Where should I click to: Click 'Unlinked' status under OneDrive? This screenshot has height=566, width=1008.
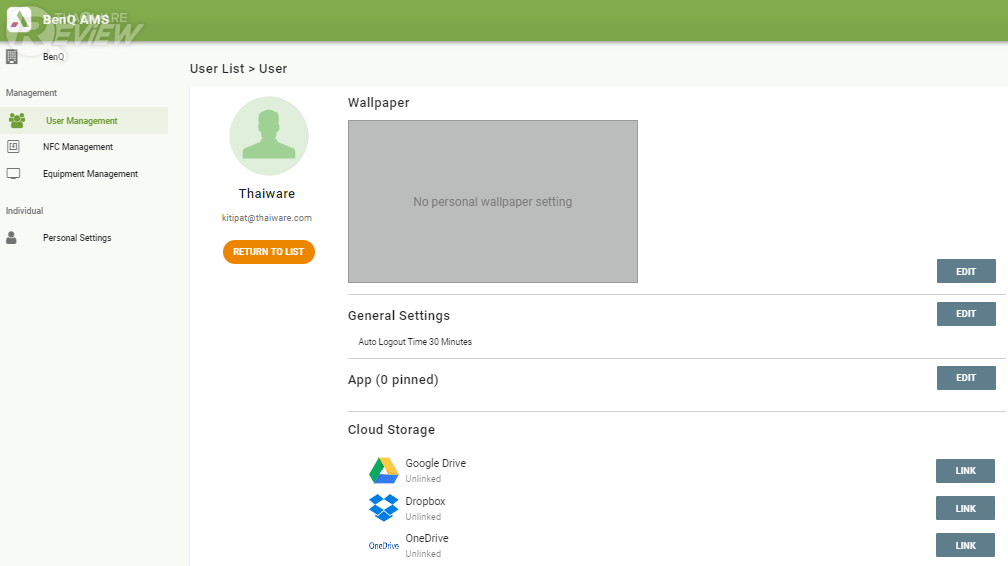[423, 554]
